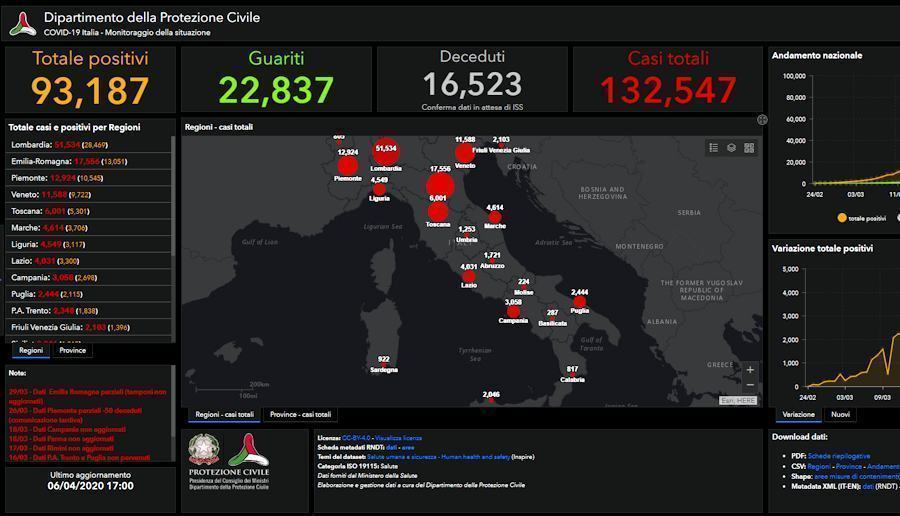The height and width of the screenshot is (516, 900).
Task: Download the PDF Schede riepilogative
Action: (839, 456)
